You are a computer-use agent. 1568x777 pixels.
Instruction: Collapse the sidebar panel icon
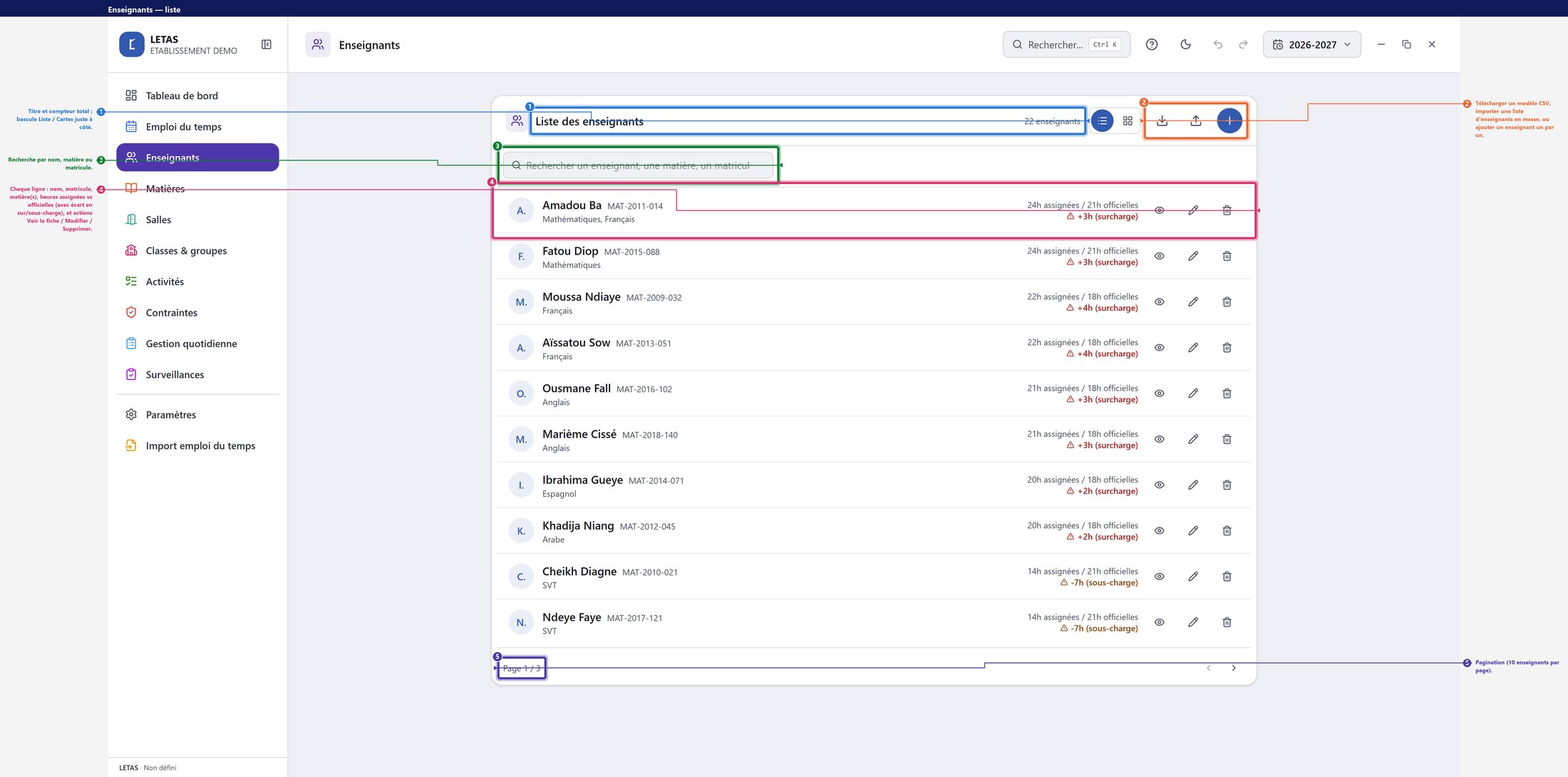coord(267,44)
